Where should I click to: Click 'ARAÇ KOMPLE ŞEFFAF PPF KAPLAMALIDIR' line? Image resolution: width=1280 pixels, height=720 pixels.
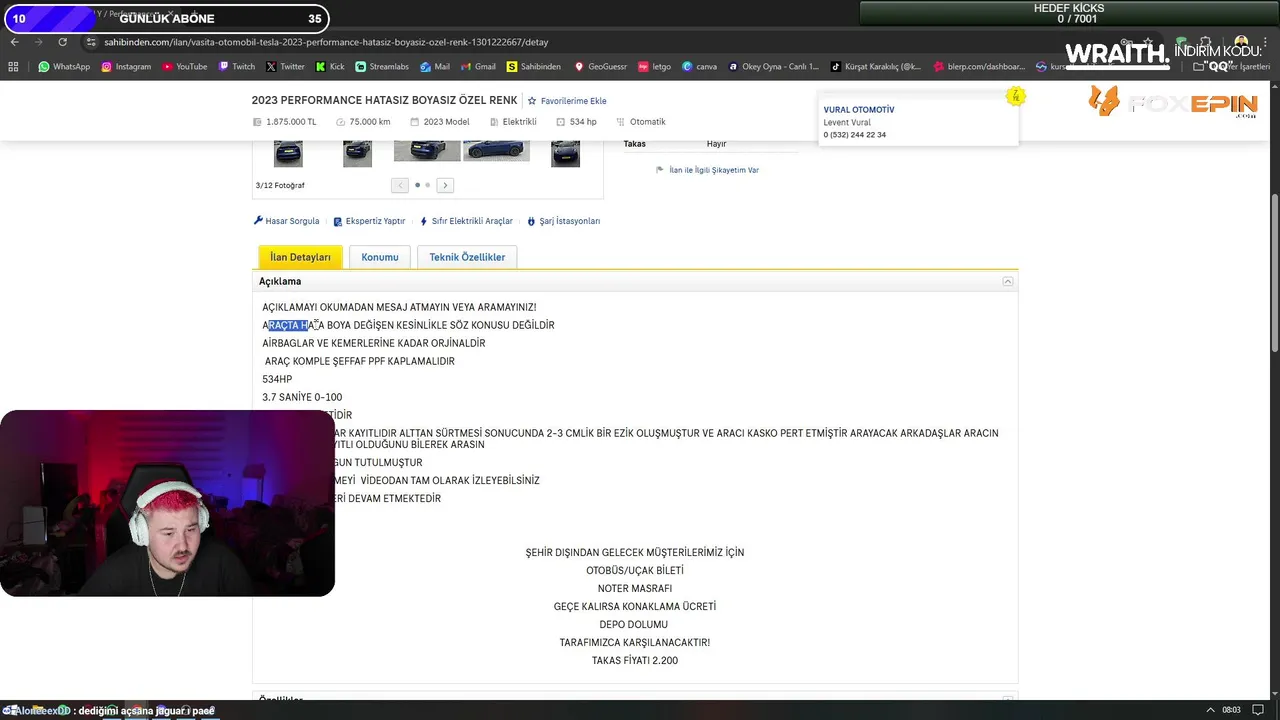(360, 361)
